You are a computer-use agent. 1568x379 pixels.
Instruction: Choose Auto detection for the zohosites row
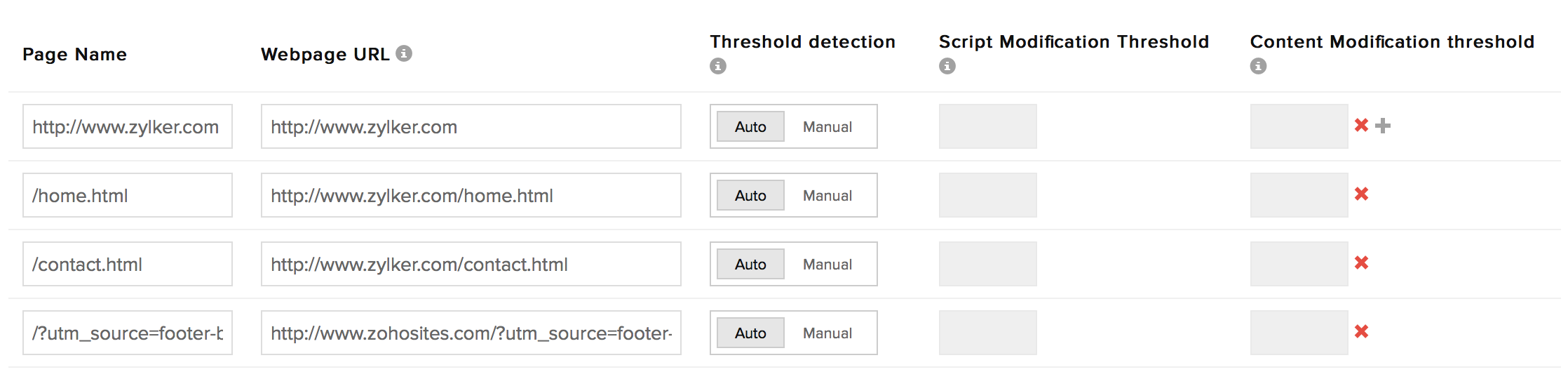[750, 333]
